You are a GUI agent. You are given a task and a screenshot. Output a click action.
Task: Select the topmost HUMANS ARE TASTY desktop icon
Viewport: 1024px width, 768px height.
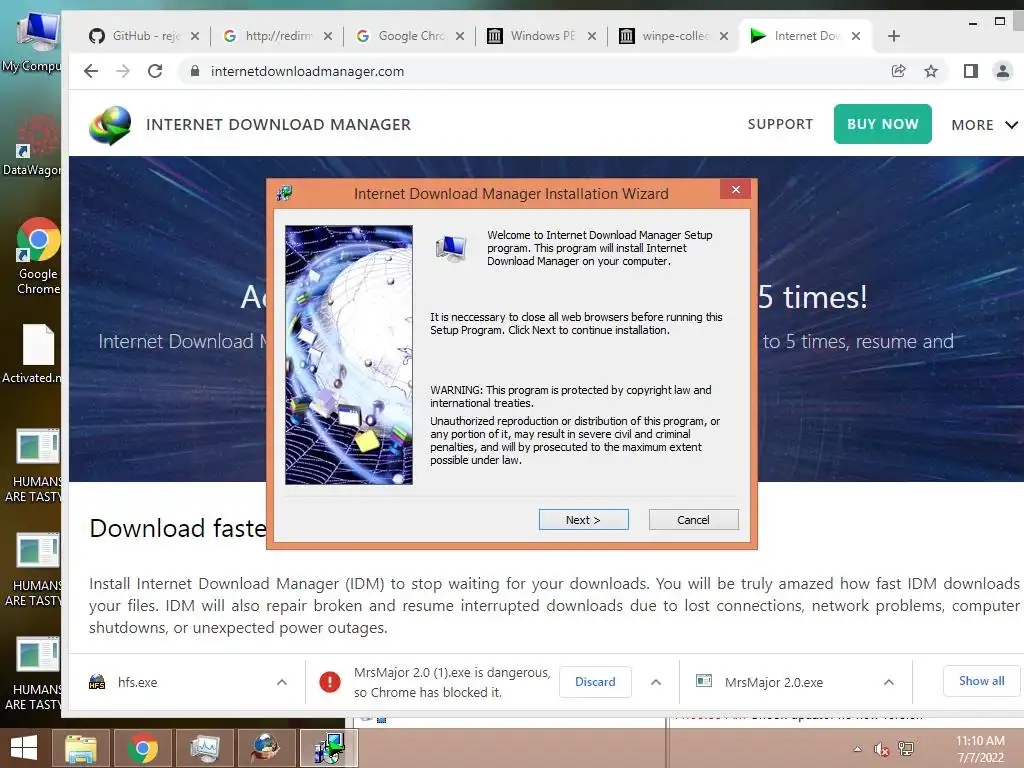pyautogui.click(x=34, y=466)
